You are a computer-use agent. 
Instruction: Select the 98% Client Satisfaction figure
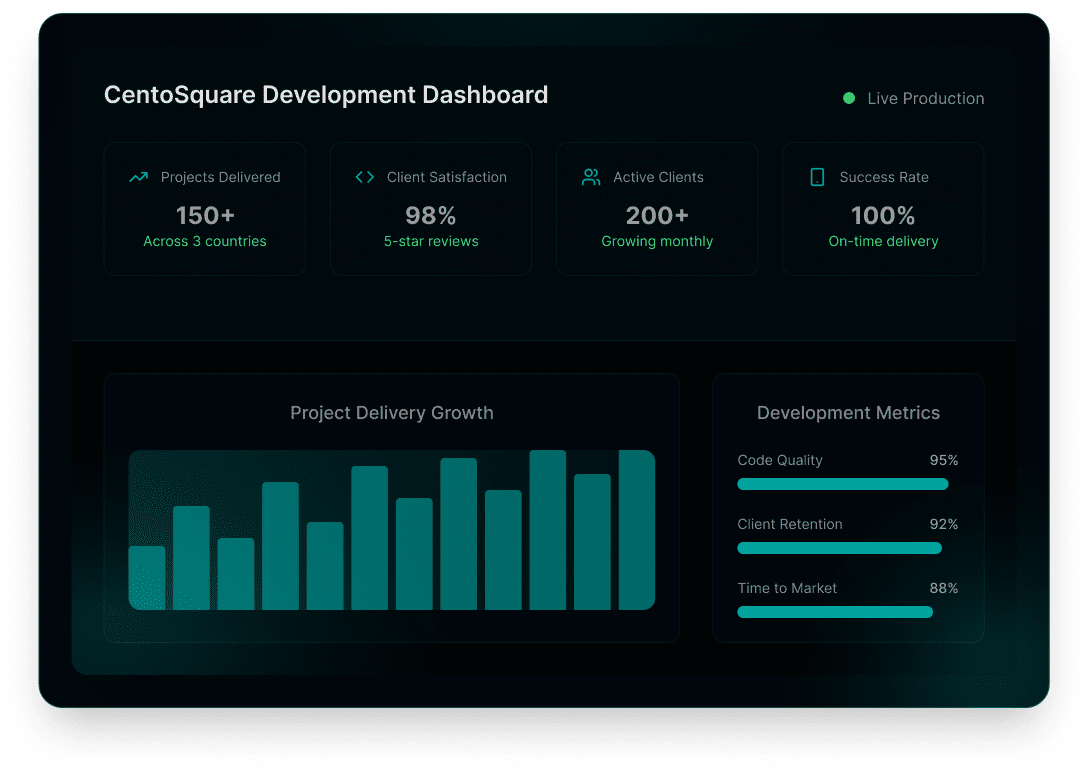(431, 215)
